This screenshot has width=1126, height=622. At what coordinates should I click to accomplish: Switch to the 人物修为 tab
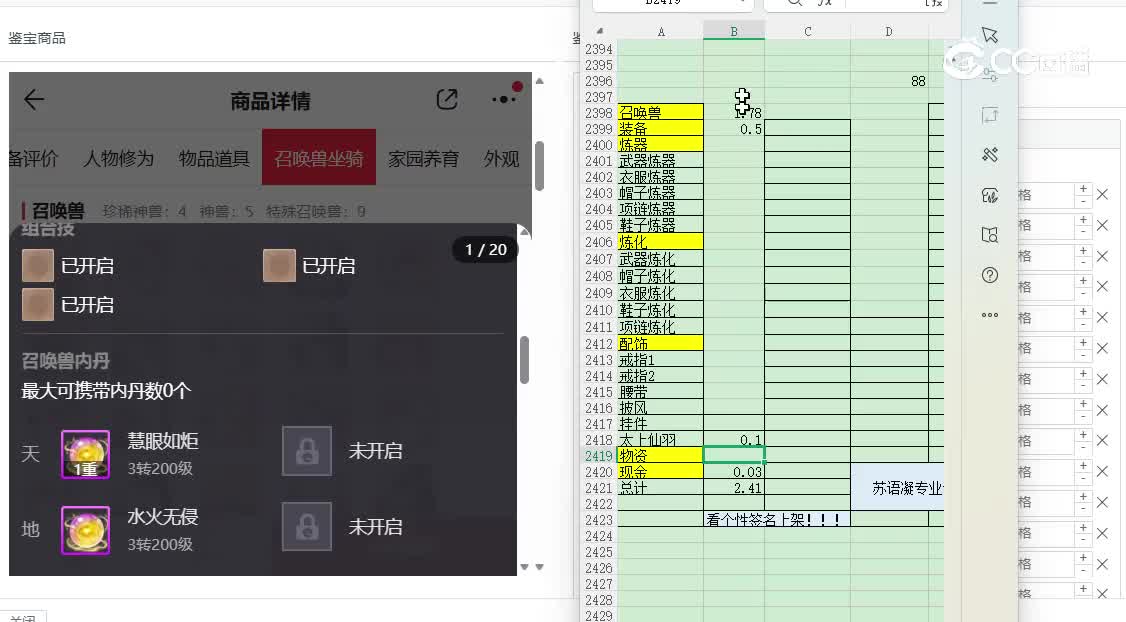pos(118,158)
